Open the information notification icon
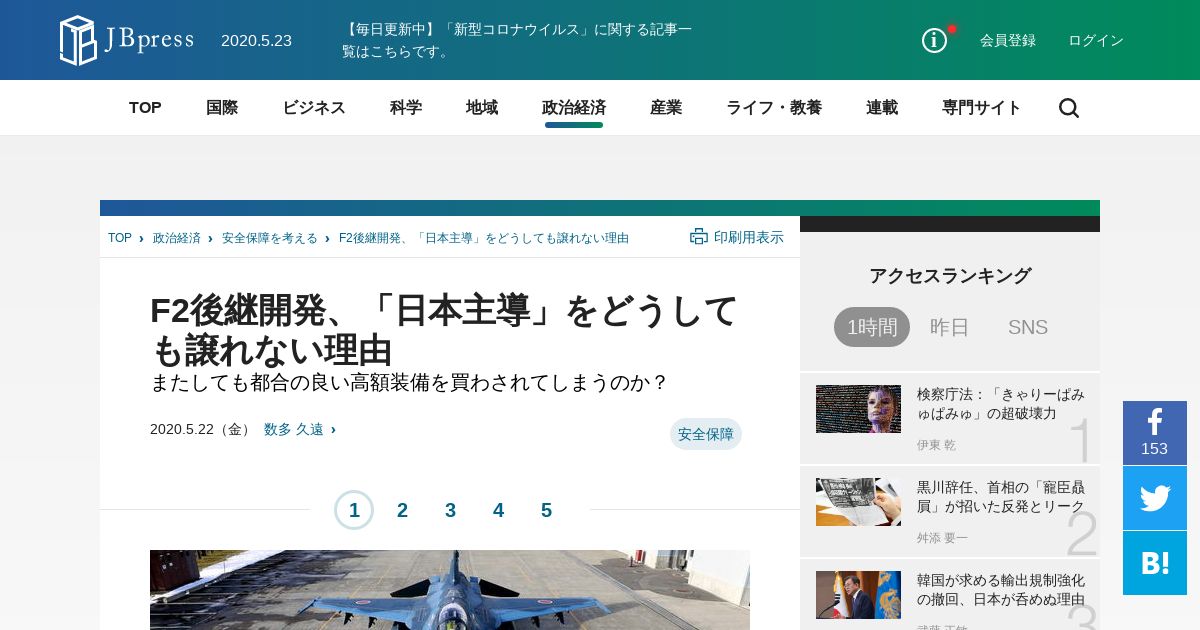1200x630 pixels. [934, 40]
